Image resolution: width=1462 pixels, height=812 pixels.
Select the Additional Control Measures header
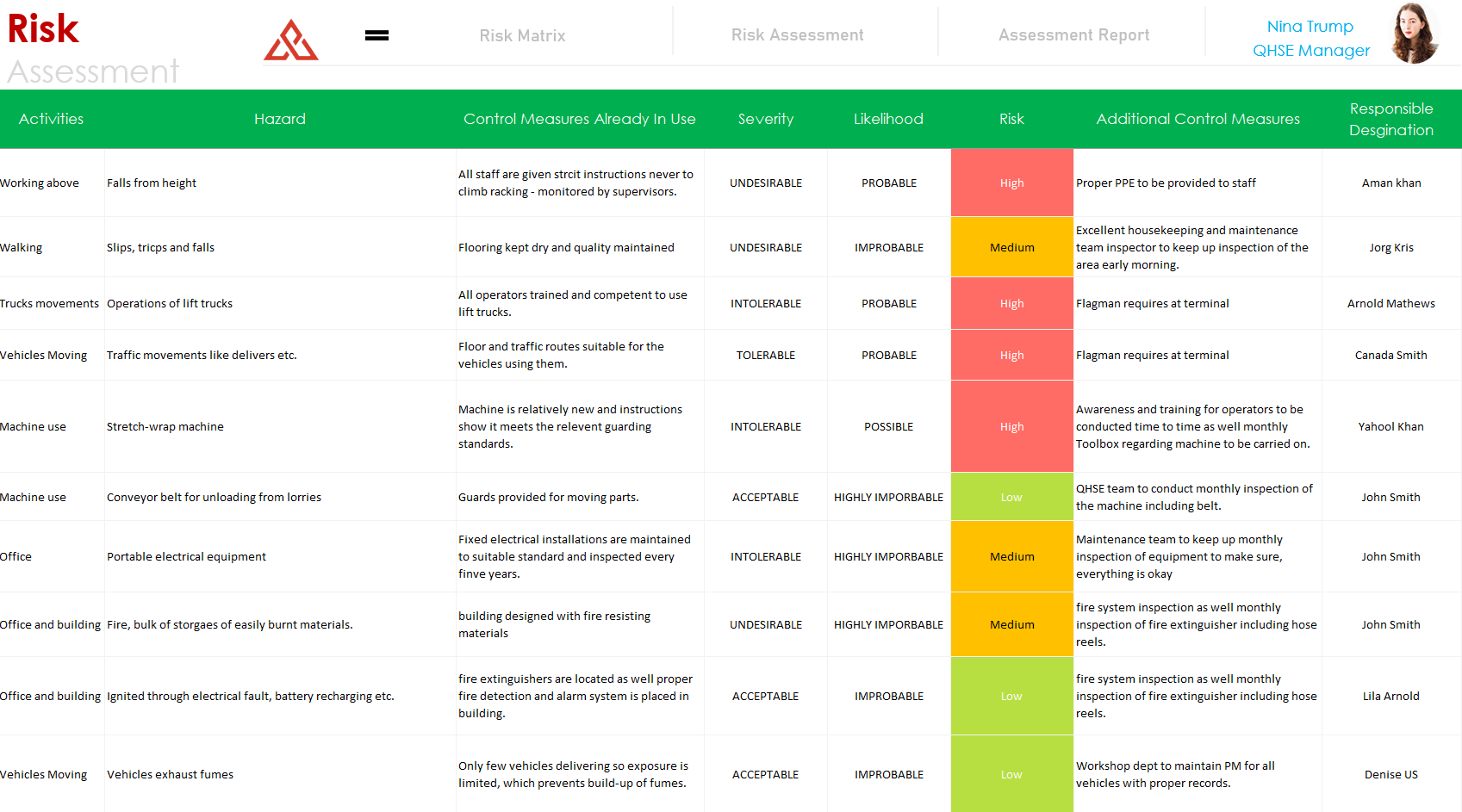click(1198, 119)
